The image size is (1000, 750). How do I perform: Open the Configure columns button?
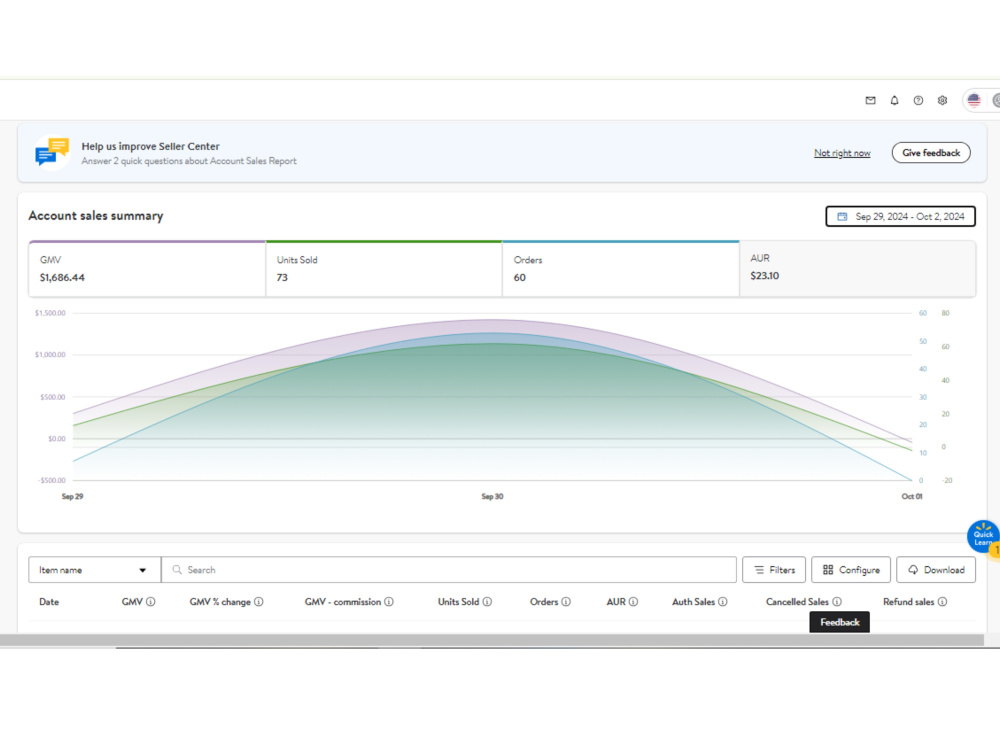(851, 570)
